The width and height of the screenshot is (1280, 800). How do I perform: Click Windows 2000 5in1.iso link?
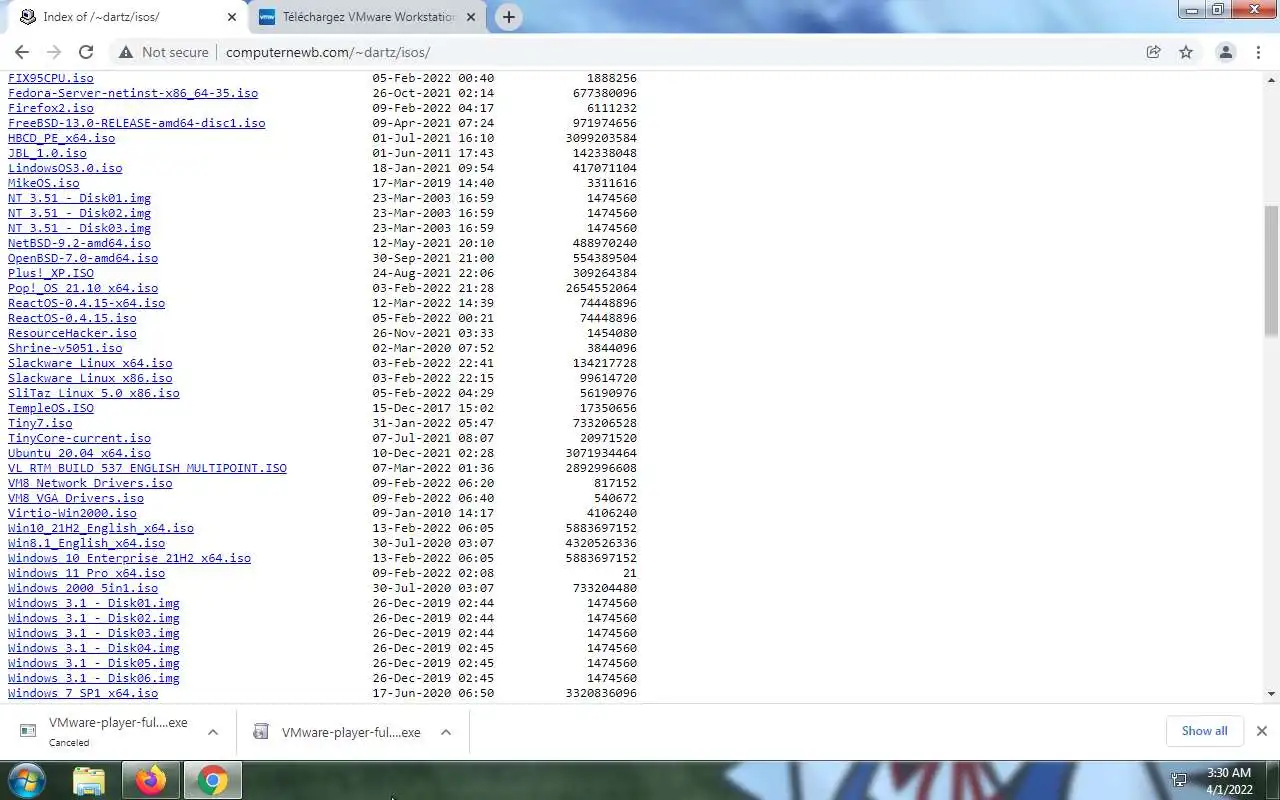tap(83, 588)
